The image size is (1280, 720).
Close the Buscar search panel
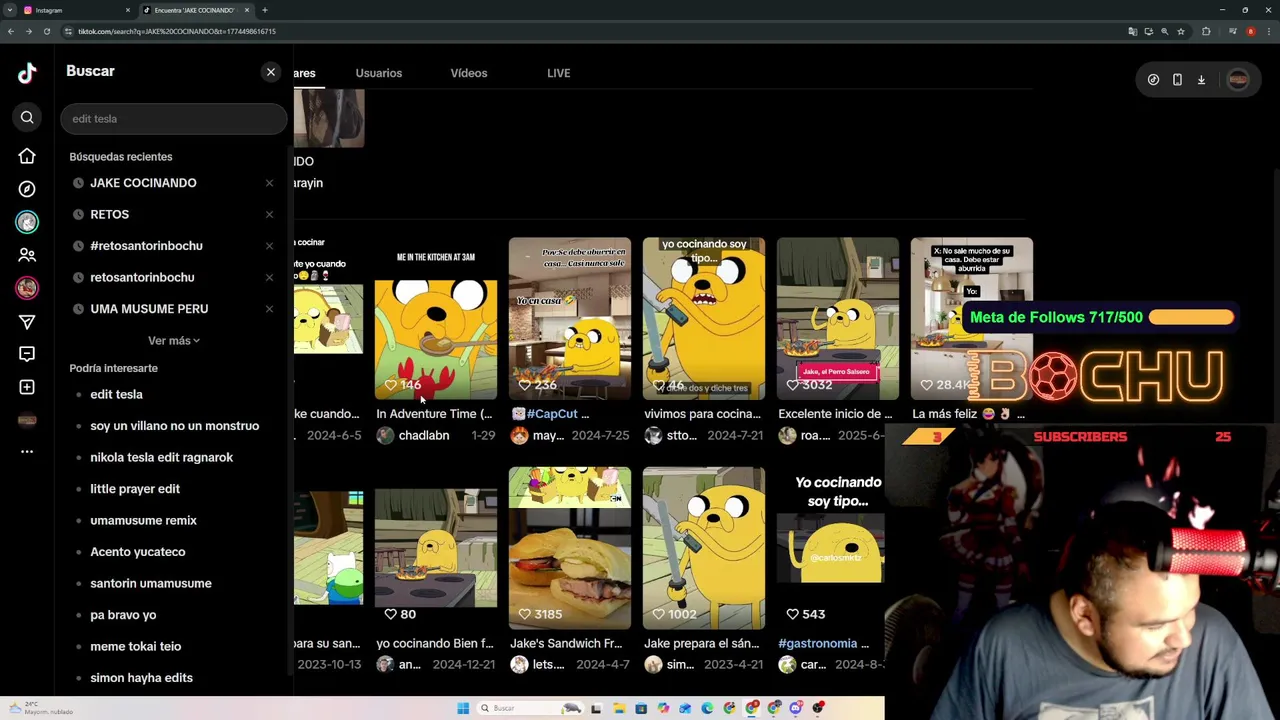[x=271, y=72]
